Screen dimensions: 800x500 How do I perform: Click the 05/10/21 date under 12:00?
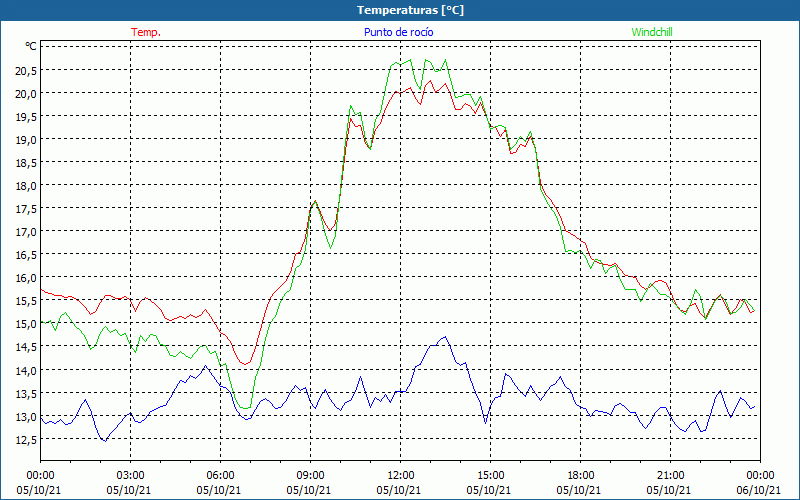coord(399,490)
